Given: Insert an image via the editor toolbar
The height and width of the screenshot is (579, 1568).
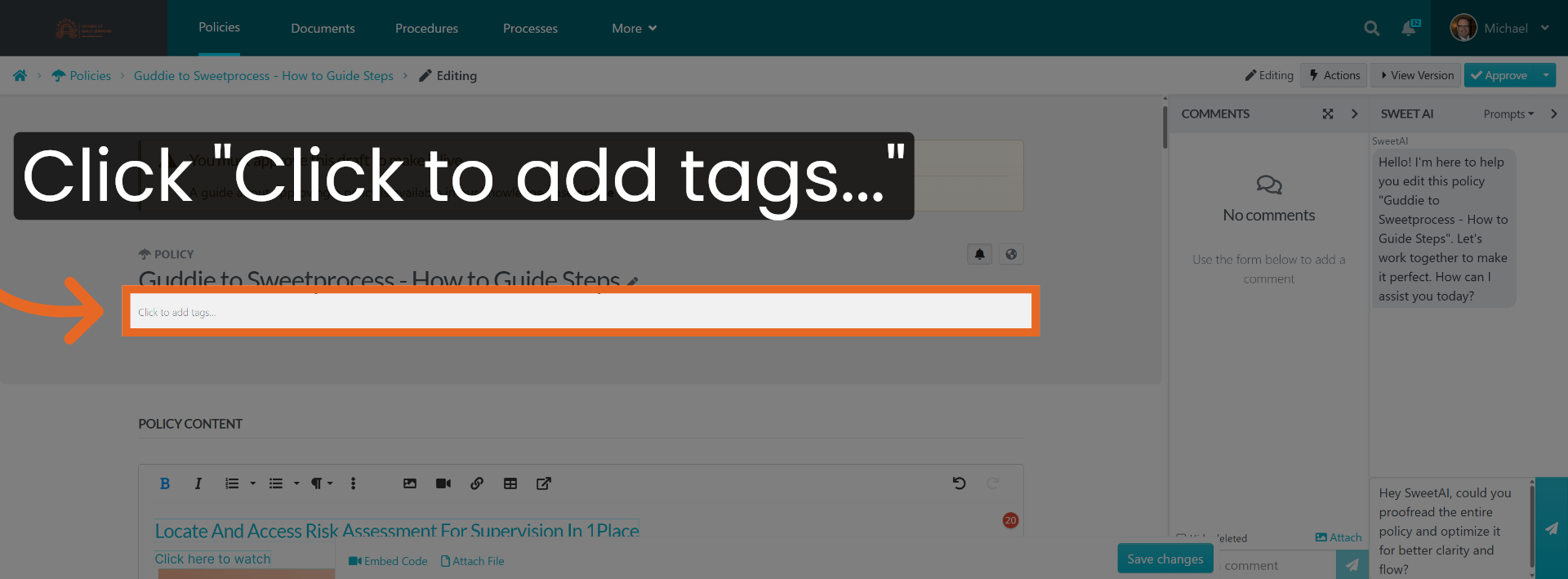Looking at the screenshot, I should click(x=410, y=483).
